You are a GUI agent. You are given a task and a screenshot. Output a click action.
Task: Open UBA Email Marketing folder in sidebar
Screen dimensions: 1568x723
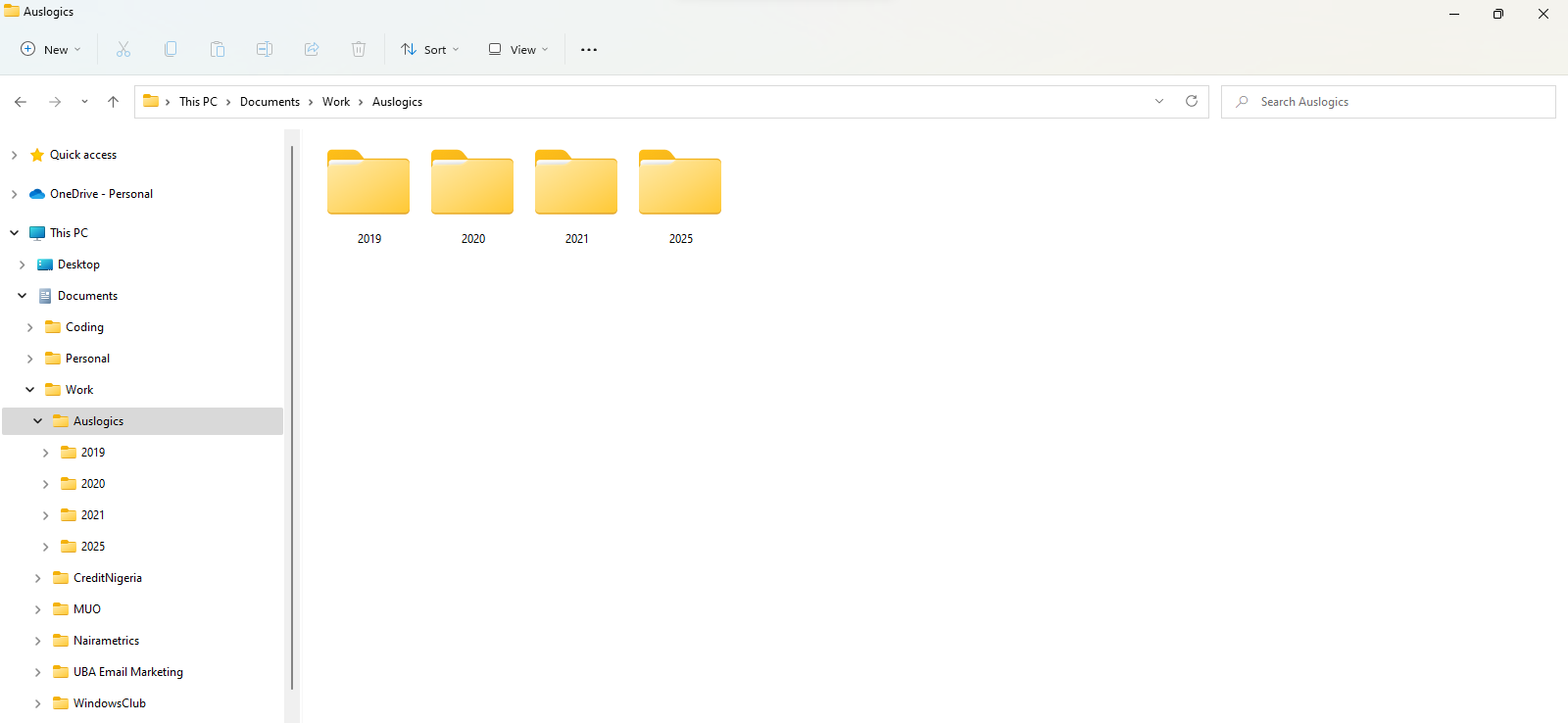(x=127, y=672)
